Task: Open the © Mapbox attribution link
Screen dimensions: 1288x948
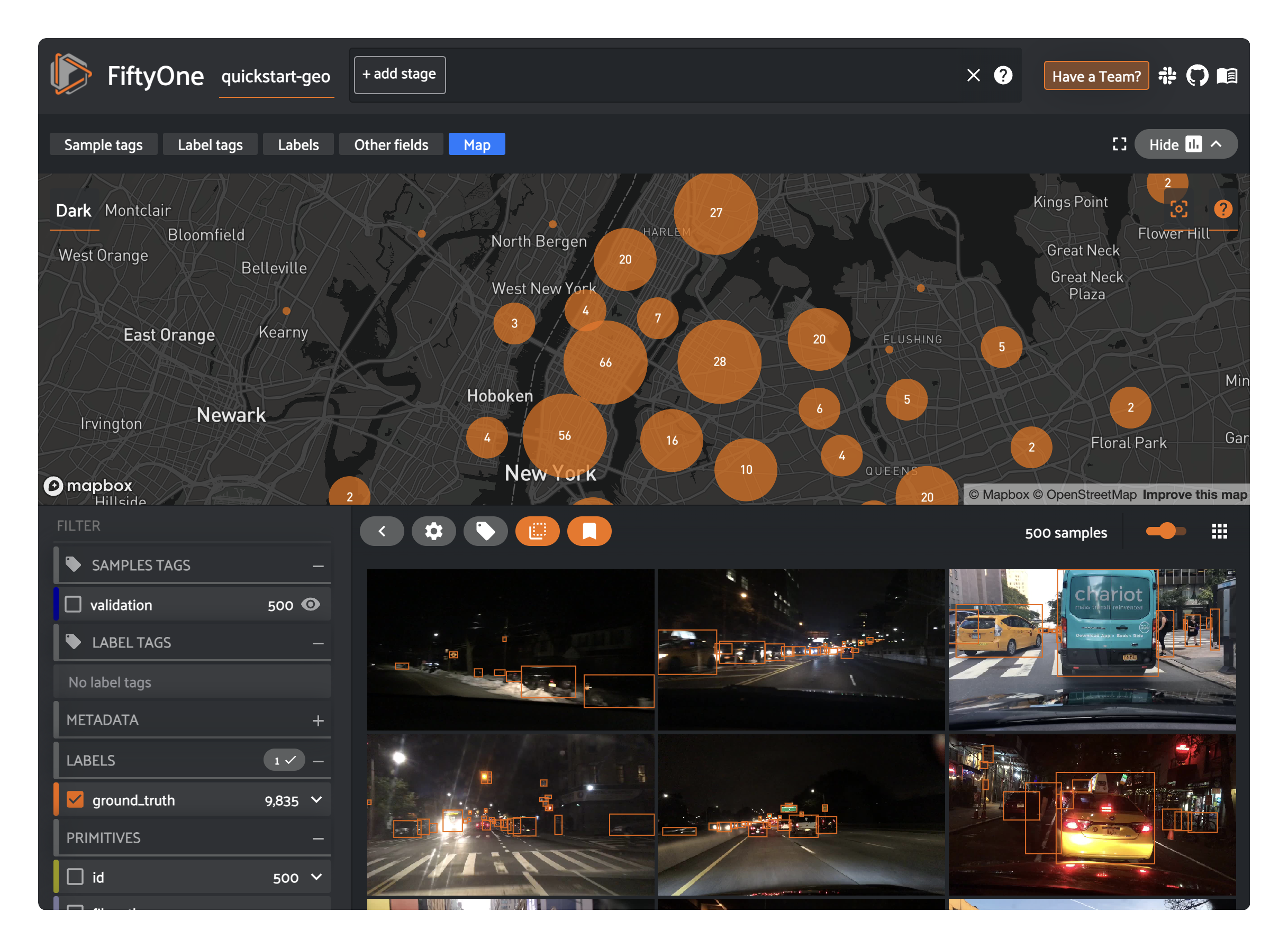Action: pos(998,495)
